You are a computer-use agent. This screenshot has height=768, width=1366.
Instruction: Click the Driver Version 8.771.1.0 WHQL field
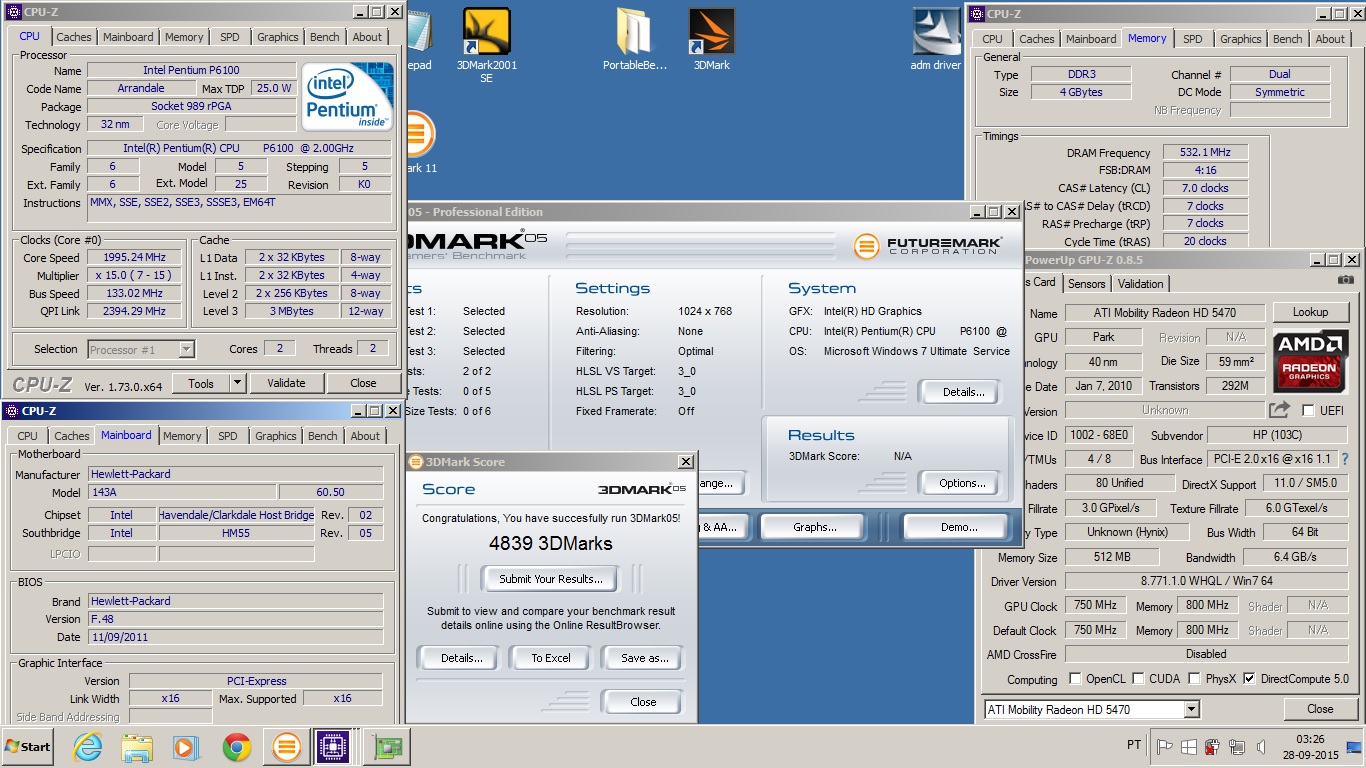(1206, 581)
